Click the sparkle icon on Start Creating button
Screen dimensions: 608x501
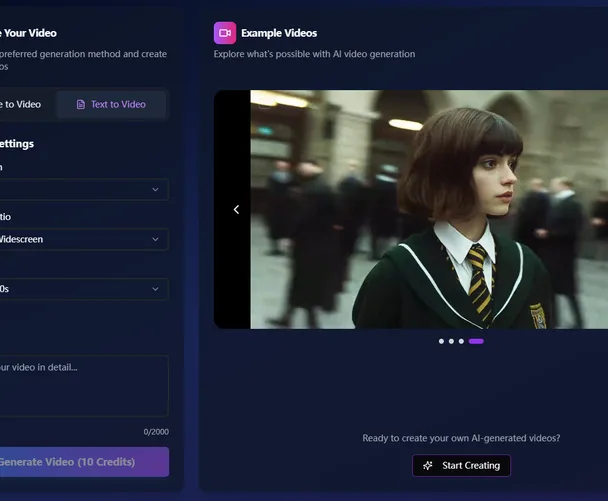tap(428, 465)
